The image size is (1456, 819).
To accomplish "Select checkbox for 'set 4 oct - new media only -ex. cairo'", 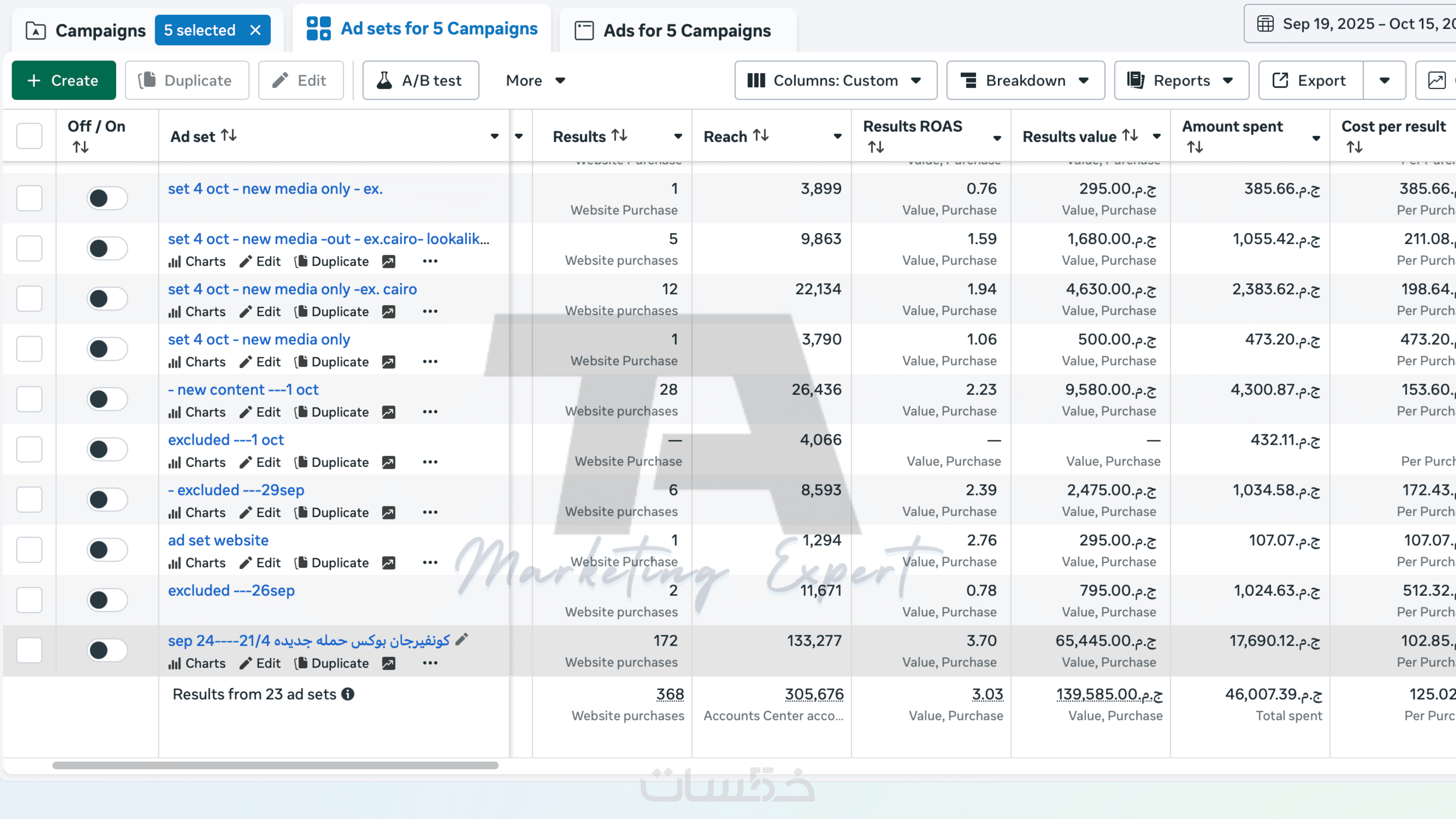I will [x=29, y=299].
